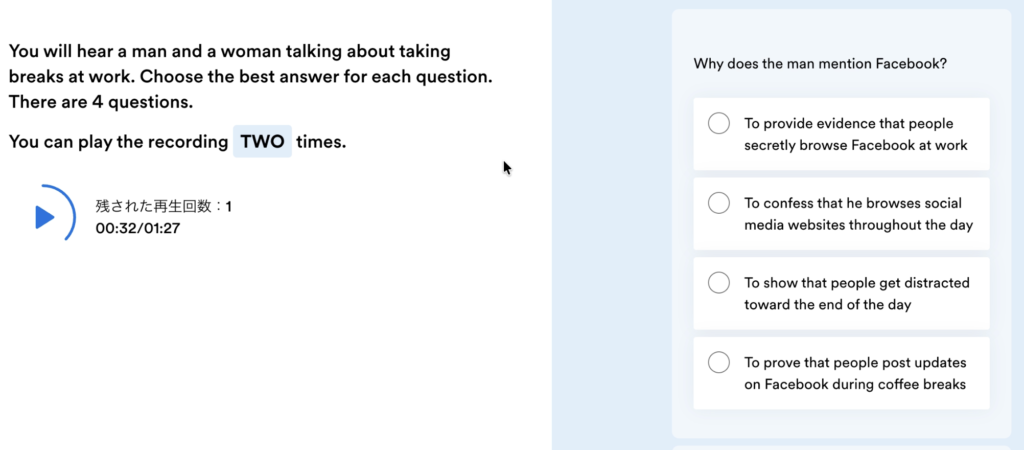Click the answer text 'secretly browse Facebook at work'
This screenshot has height=450, width=1024.
[856, 145]
